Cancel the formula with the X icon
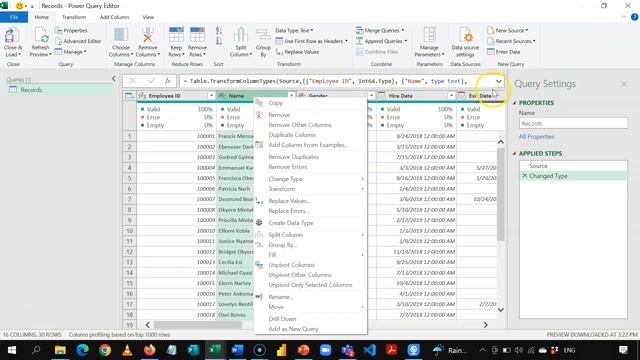Viewport: 640px width, 360px height. (132, 81)
